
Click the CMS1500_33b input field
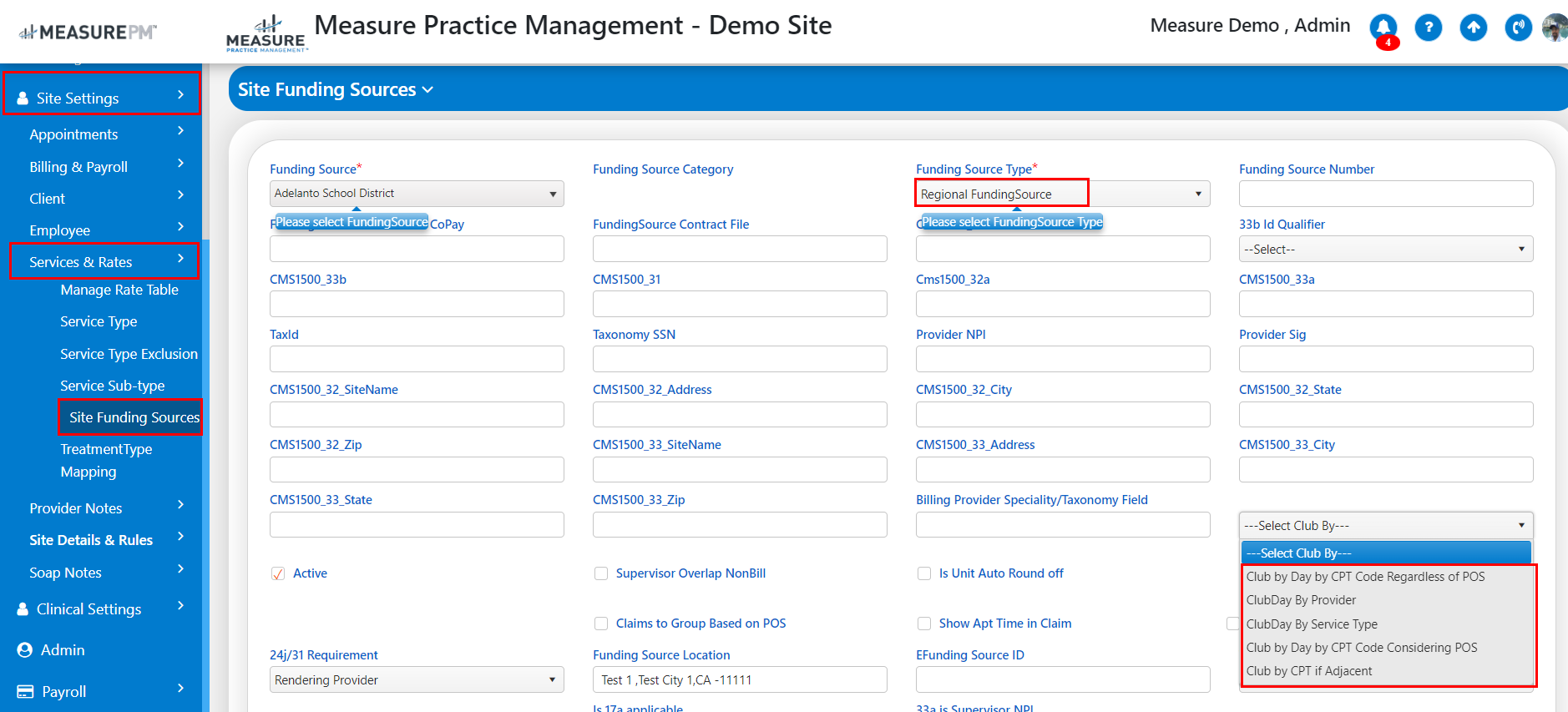click(x=417, y=304)
